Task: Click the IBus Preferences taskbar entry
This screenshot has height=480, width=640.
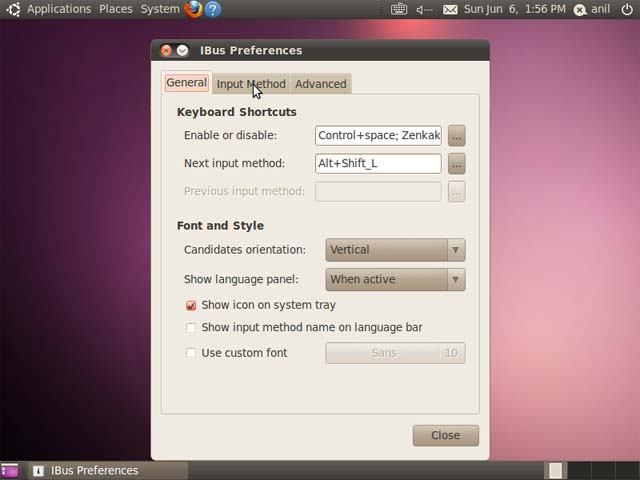Action: (x=107, y=471)
